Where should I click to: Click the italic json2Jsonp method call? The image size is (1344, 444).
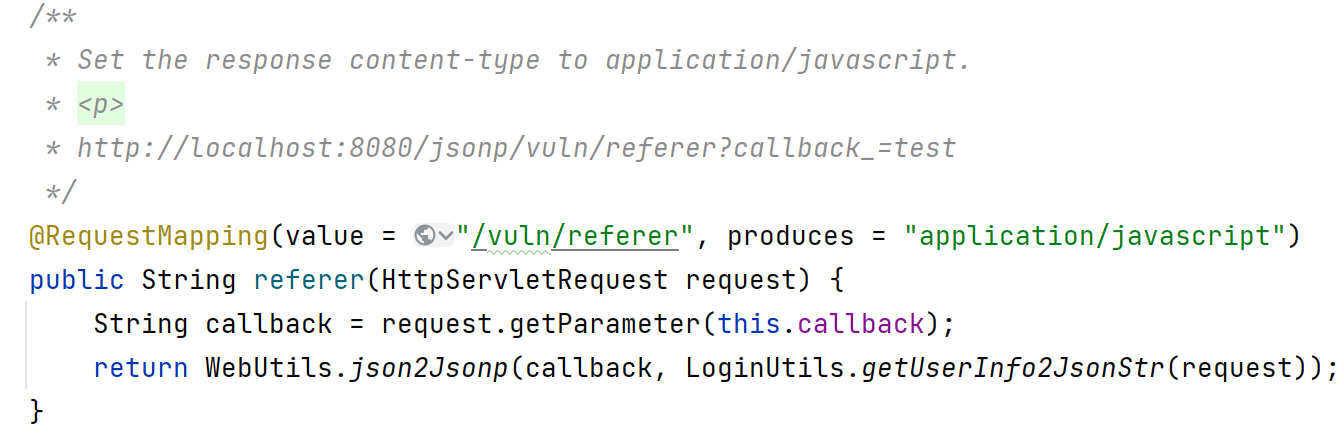click(429, 369)
